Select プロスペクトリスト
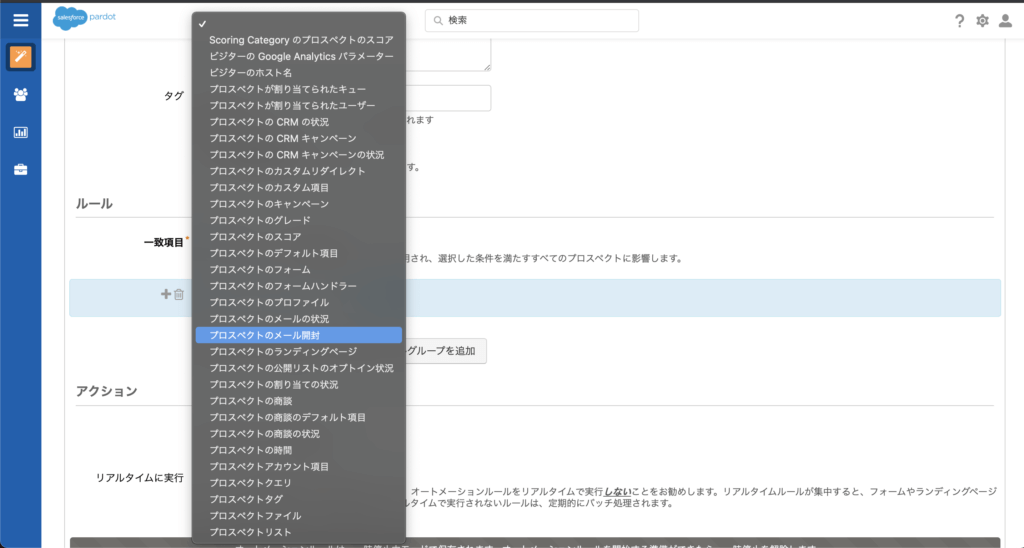 pyautogui.click(x=298, y=532)
